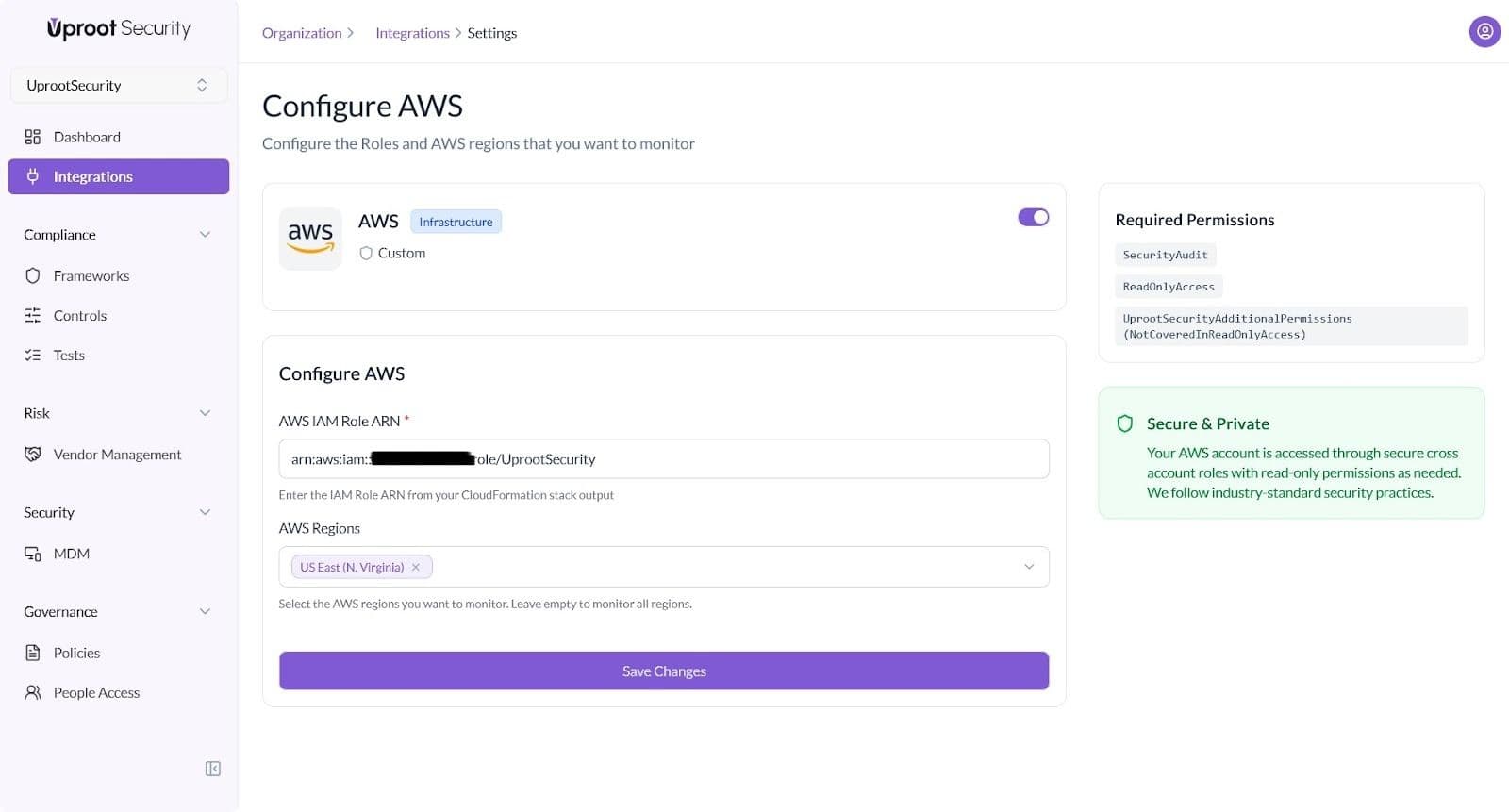This screenshot has height=812, width=1509.
Task: Click the Save Changes button
Action: tap(664, 671)
